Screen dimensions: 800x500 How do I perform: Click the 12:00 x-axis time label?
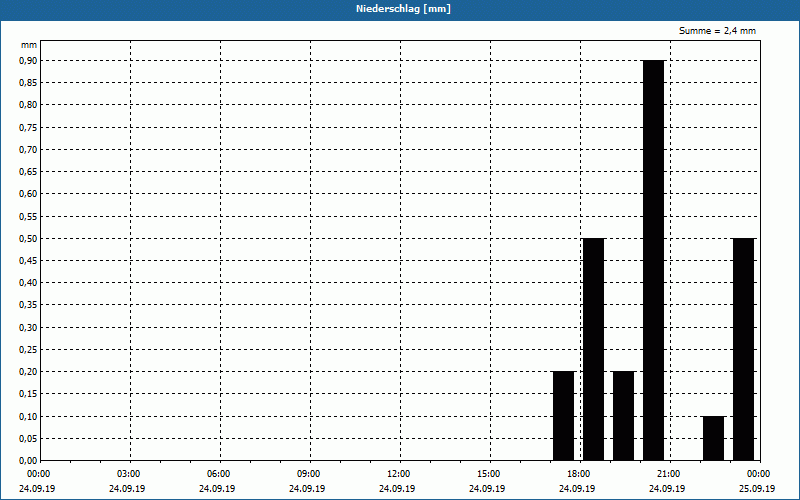coord(398,474)
